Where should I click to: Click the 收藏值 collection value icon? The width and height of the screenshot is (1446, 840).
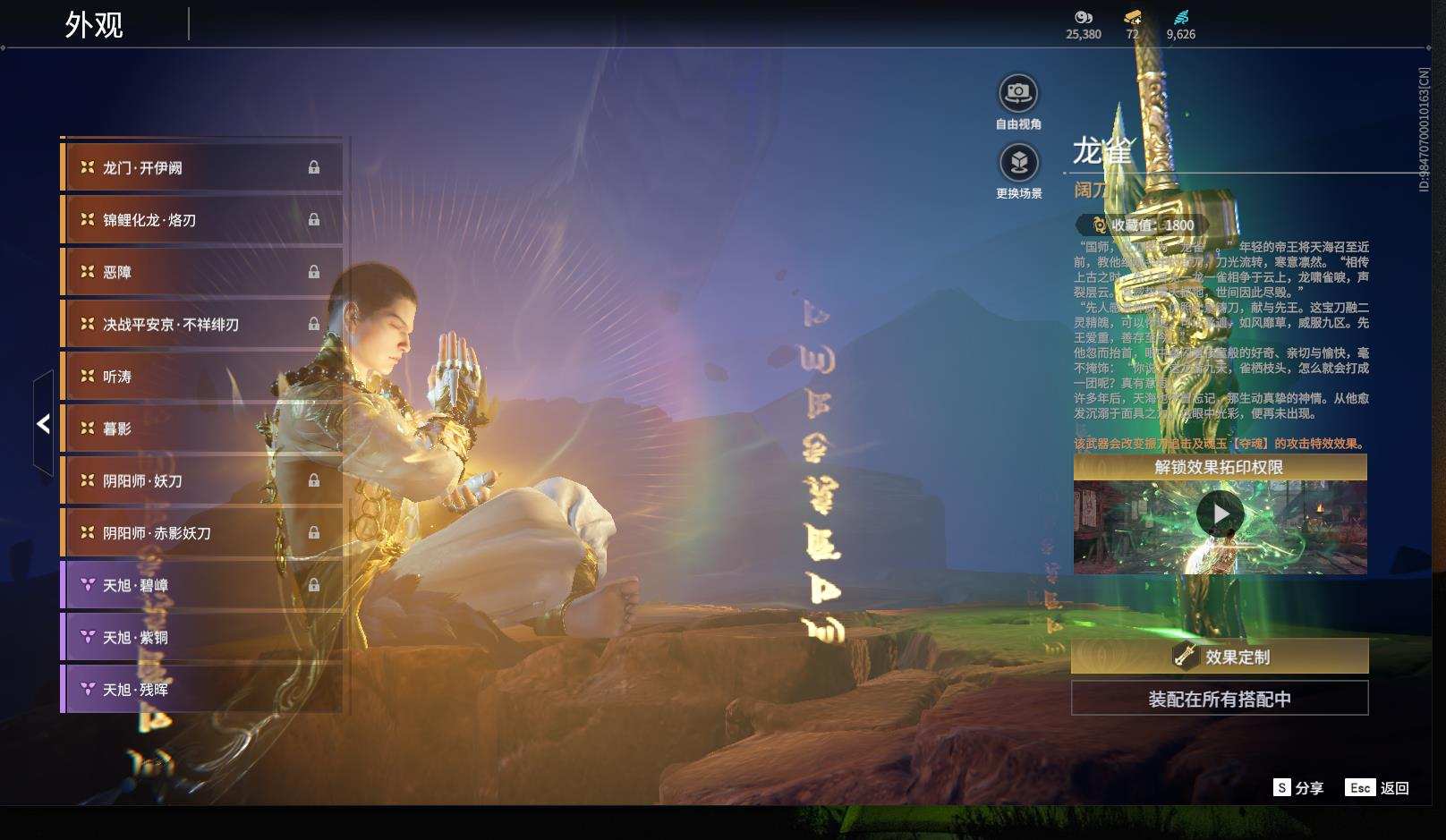coord(1099,225)
